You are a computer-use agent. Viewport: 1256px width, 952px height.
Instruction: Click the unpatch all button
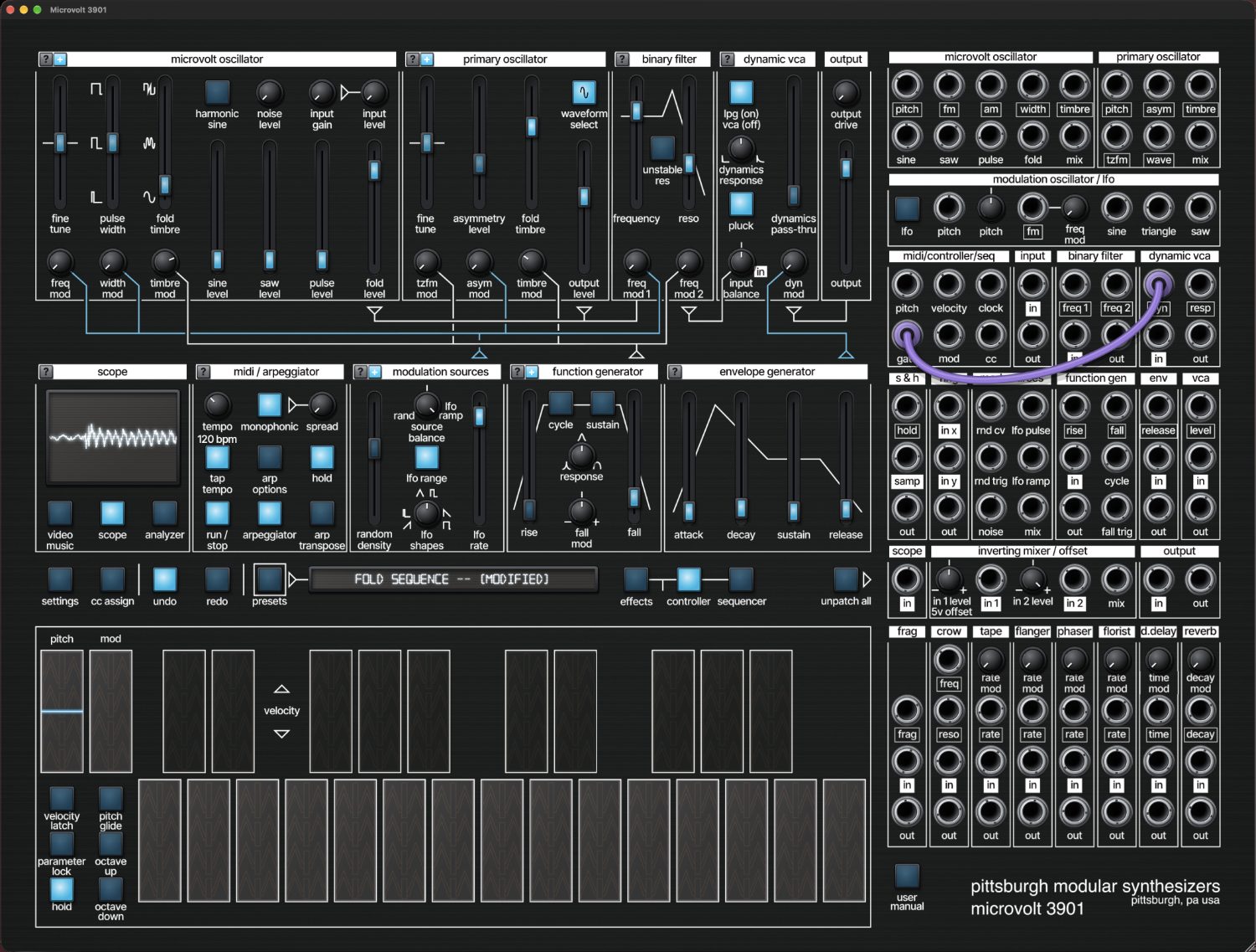[x=846, y=579]
